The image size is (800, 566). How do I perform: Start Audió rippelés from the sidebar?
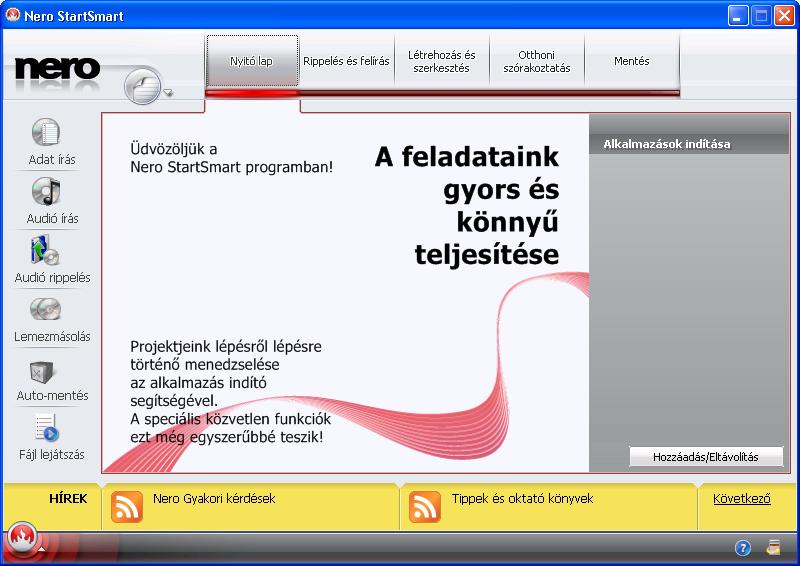coord(46,250)
